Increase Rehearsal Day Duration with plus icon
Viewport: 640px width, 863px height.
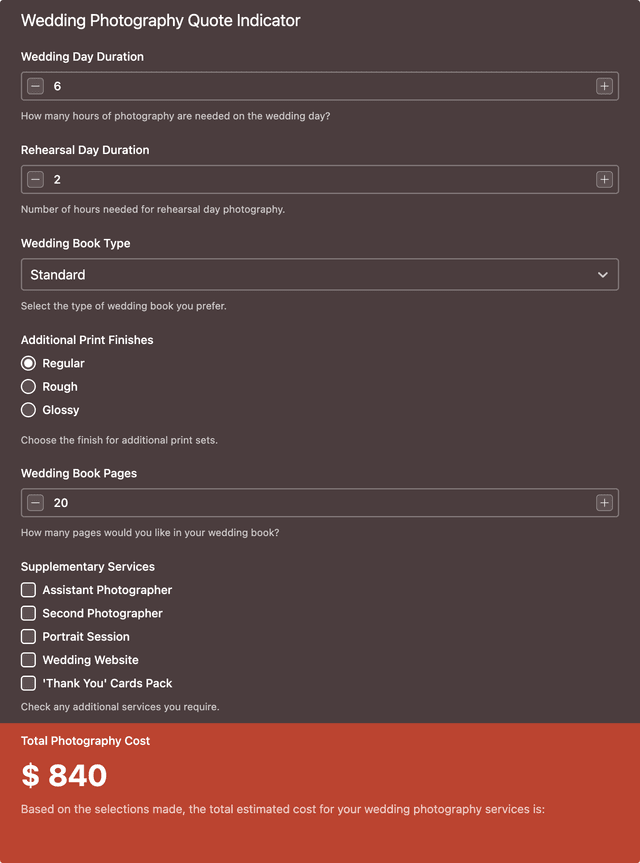coord(604,180)
